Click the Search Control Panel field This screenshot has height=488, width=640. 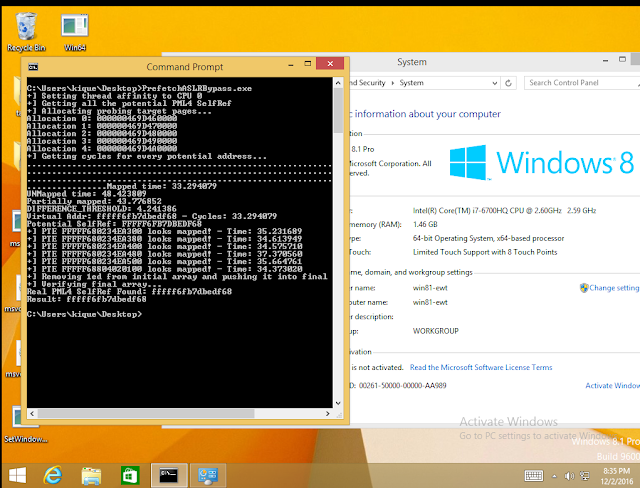[582, 83]
